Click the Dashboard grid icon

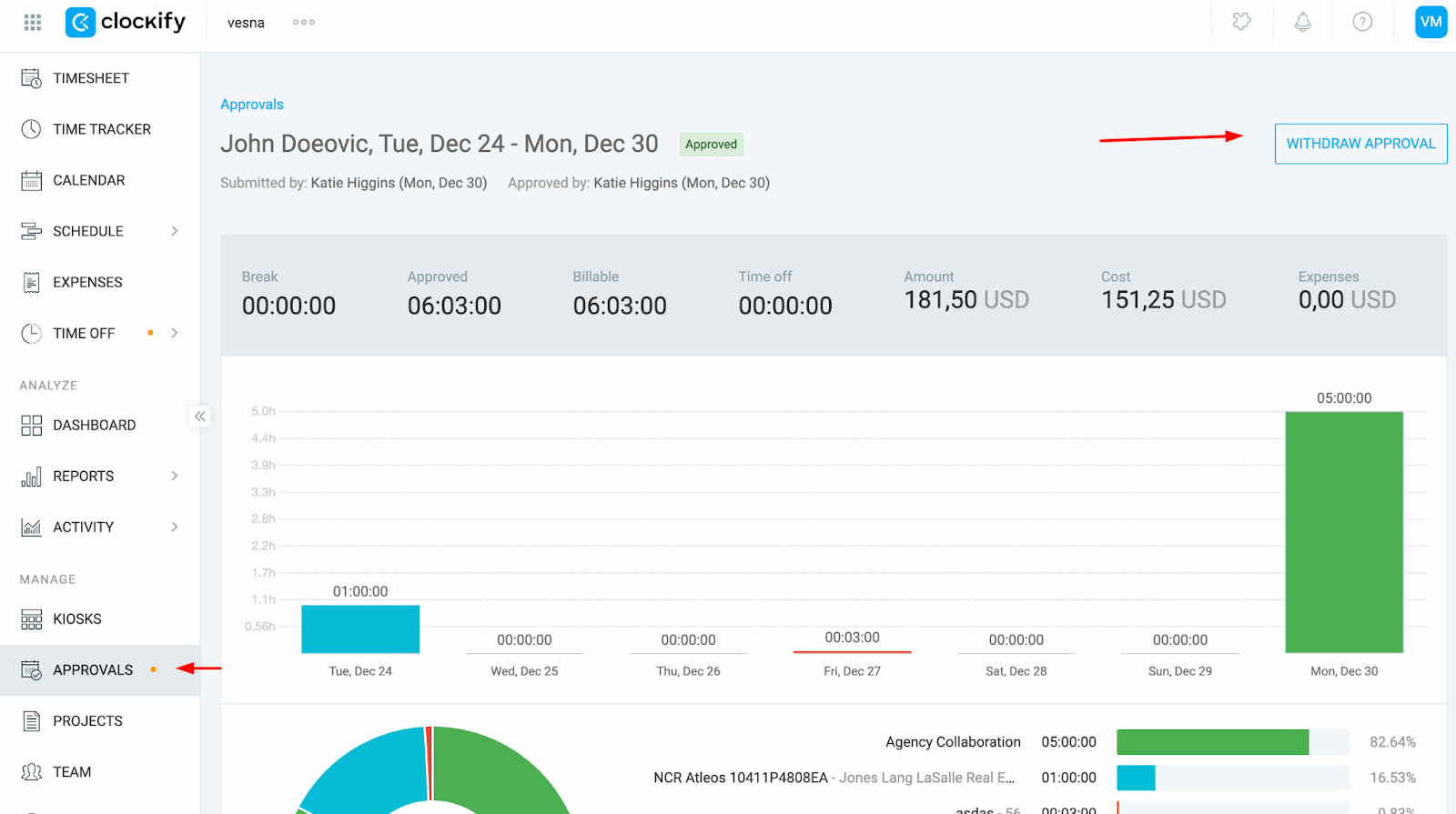point(32,425)
